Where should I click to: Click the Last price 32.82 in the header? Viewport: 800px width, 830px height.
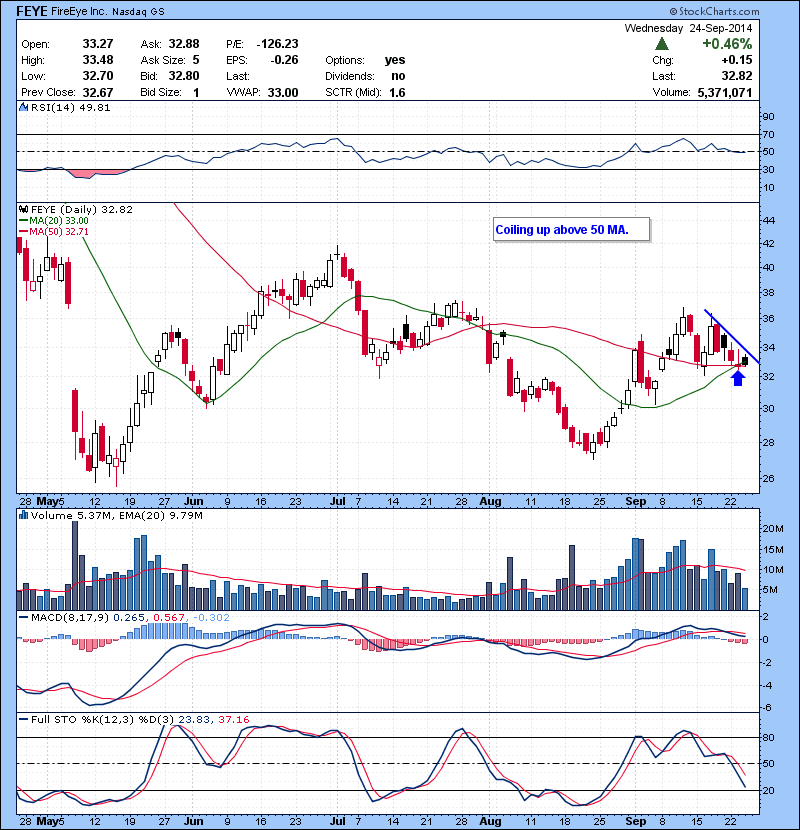click(x=736, y=76)
